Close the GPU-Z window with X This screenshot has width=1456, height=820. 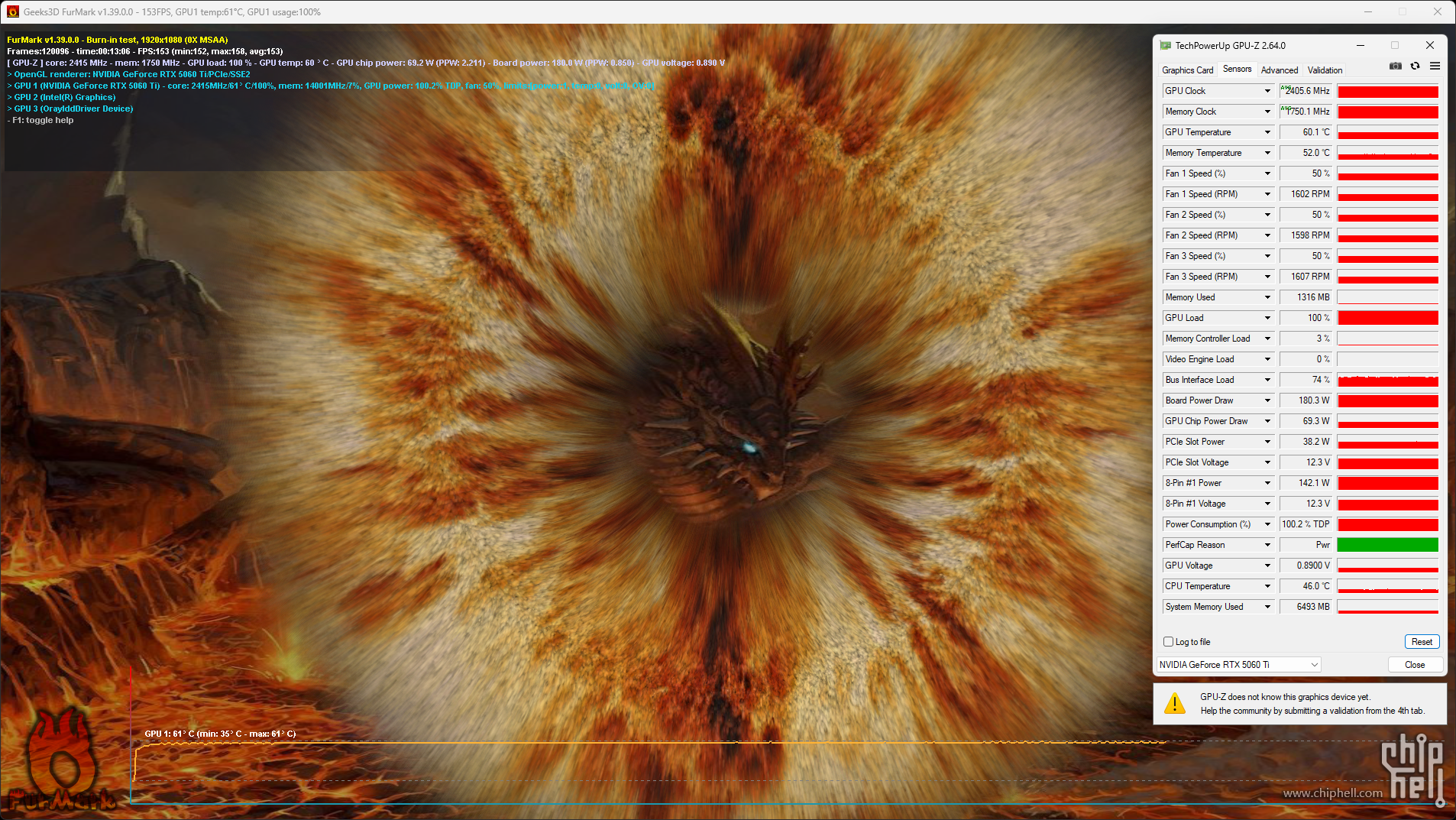tap(1429, 46)
